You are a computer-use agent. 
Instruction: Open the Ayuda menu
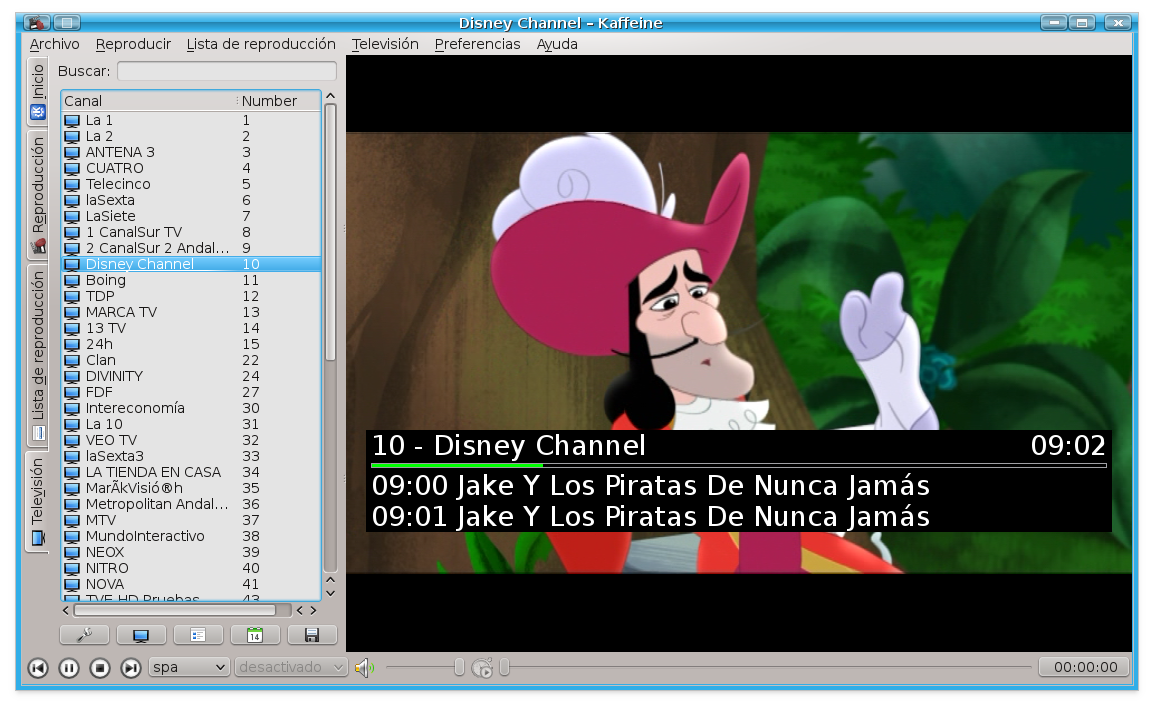[x=557, y=44]
